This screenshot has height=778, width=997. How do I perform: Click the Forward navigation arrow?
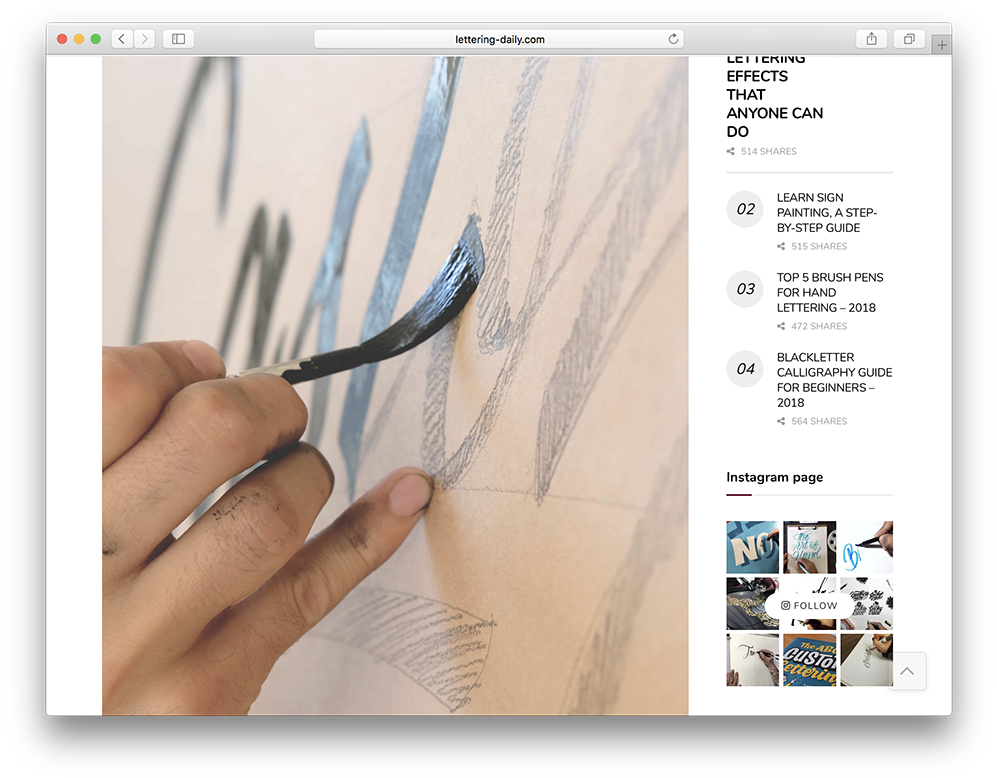(144, 38)
